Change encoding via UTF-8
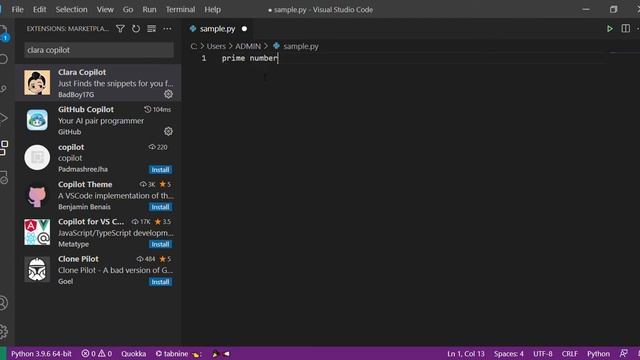This screenshot has width=640, height=360. (542, 353)
